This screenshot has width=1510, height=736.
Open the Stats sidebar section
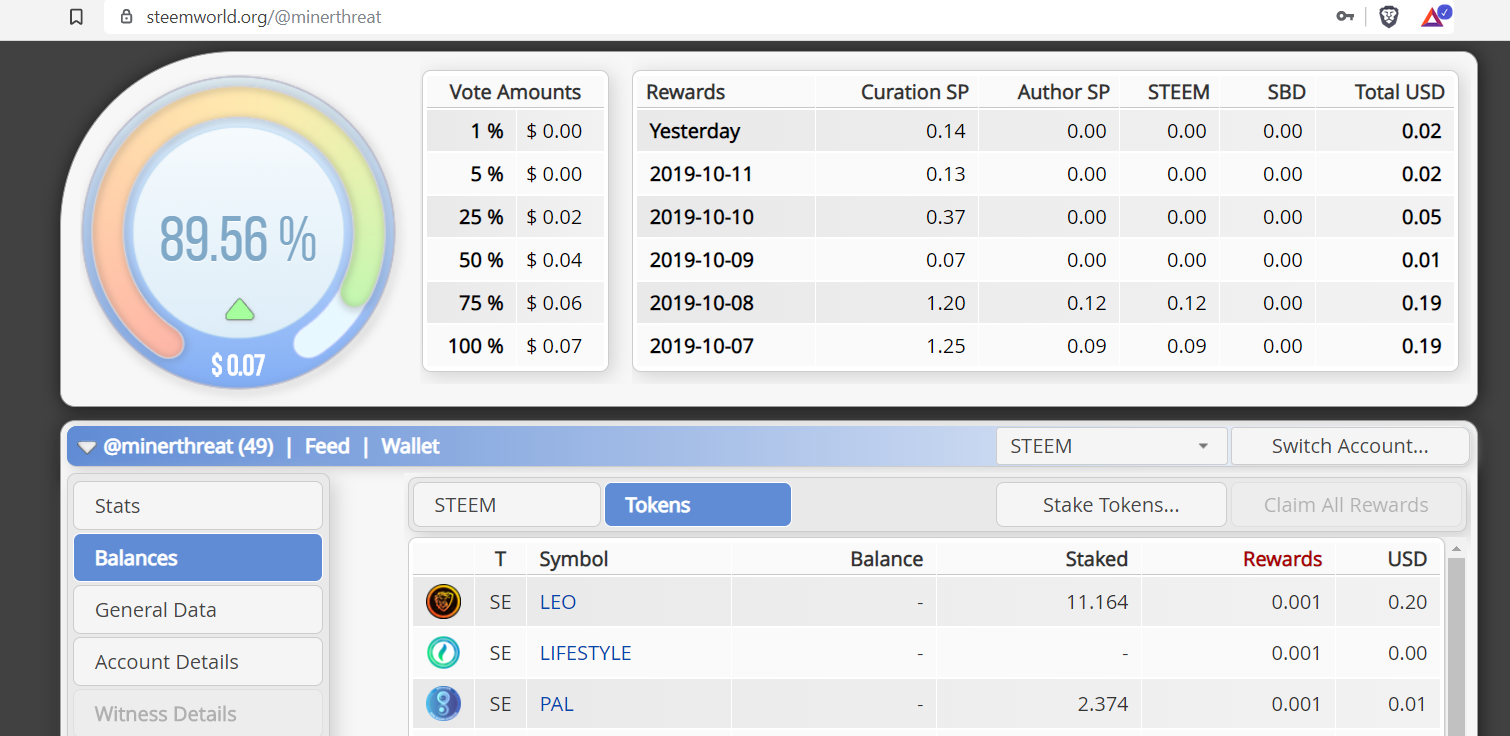198,506
